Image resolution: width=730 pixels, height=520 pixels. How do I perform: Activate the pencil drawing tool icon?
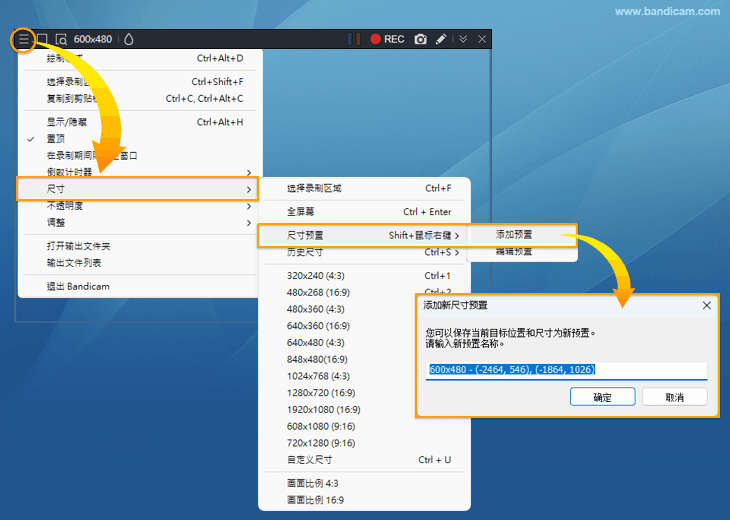pyautogui.click(x=441, y=39)
